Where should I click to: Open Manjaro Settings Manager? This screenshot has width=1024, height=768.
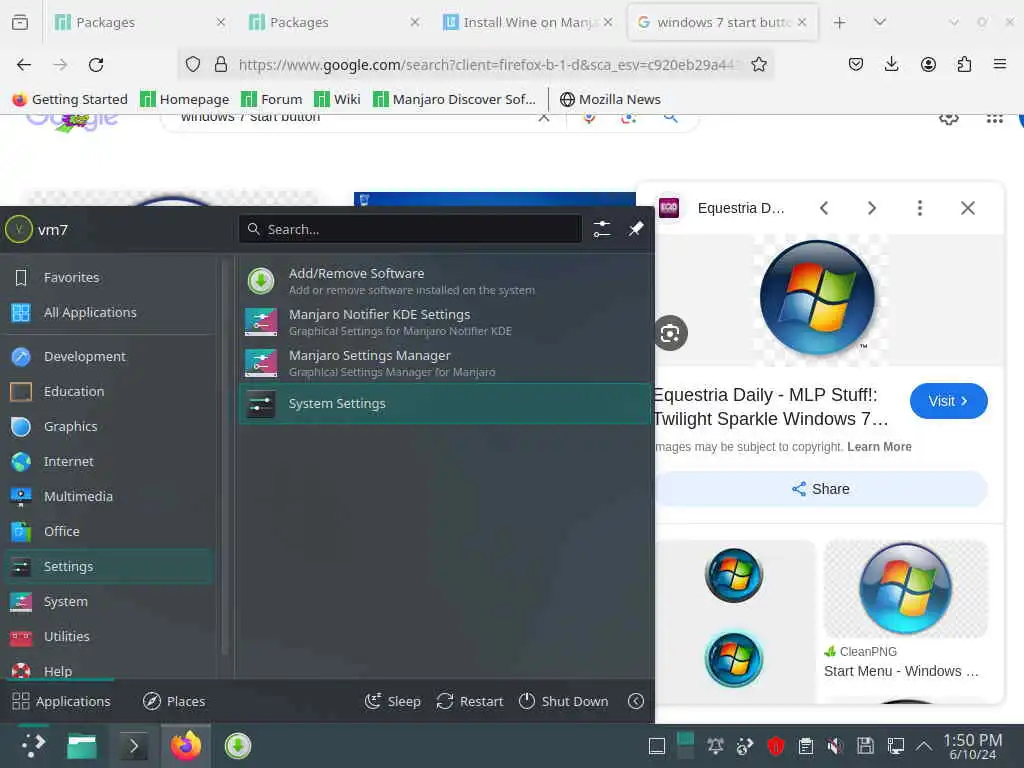[x=445, y=364]
